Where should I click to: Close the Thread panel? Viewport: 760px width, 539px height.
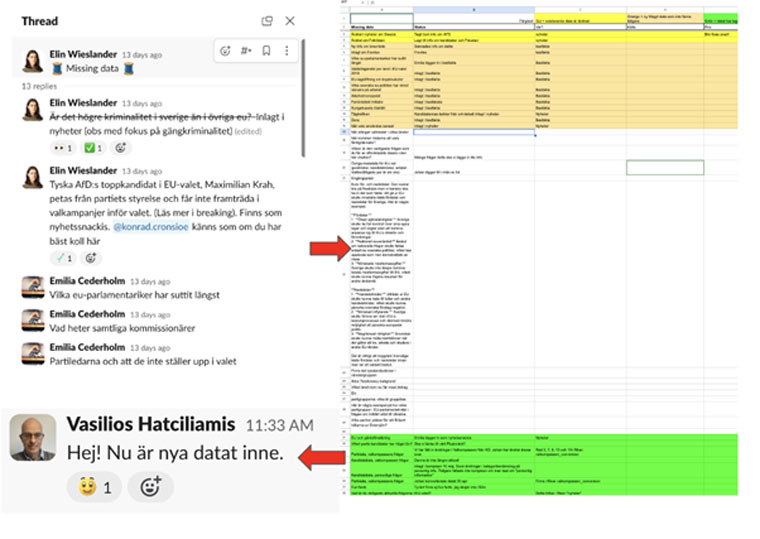290,21
